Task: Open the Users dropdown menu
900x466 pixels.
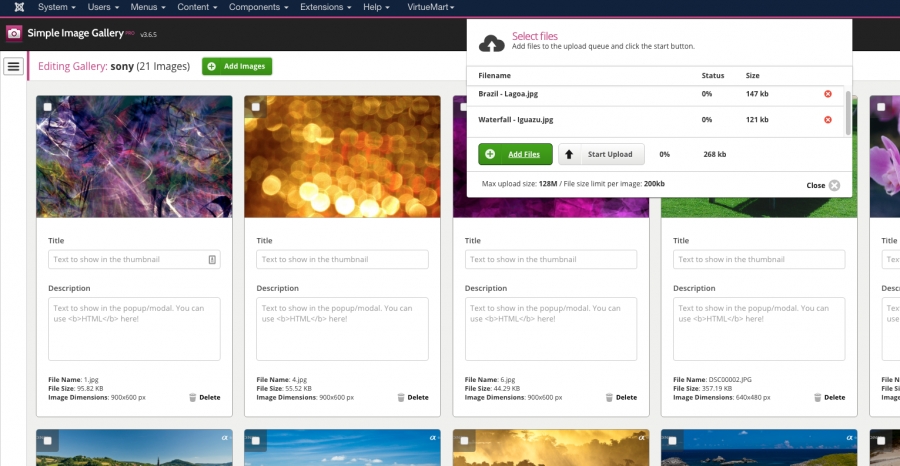Action: click(103, 7)
